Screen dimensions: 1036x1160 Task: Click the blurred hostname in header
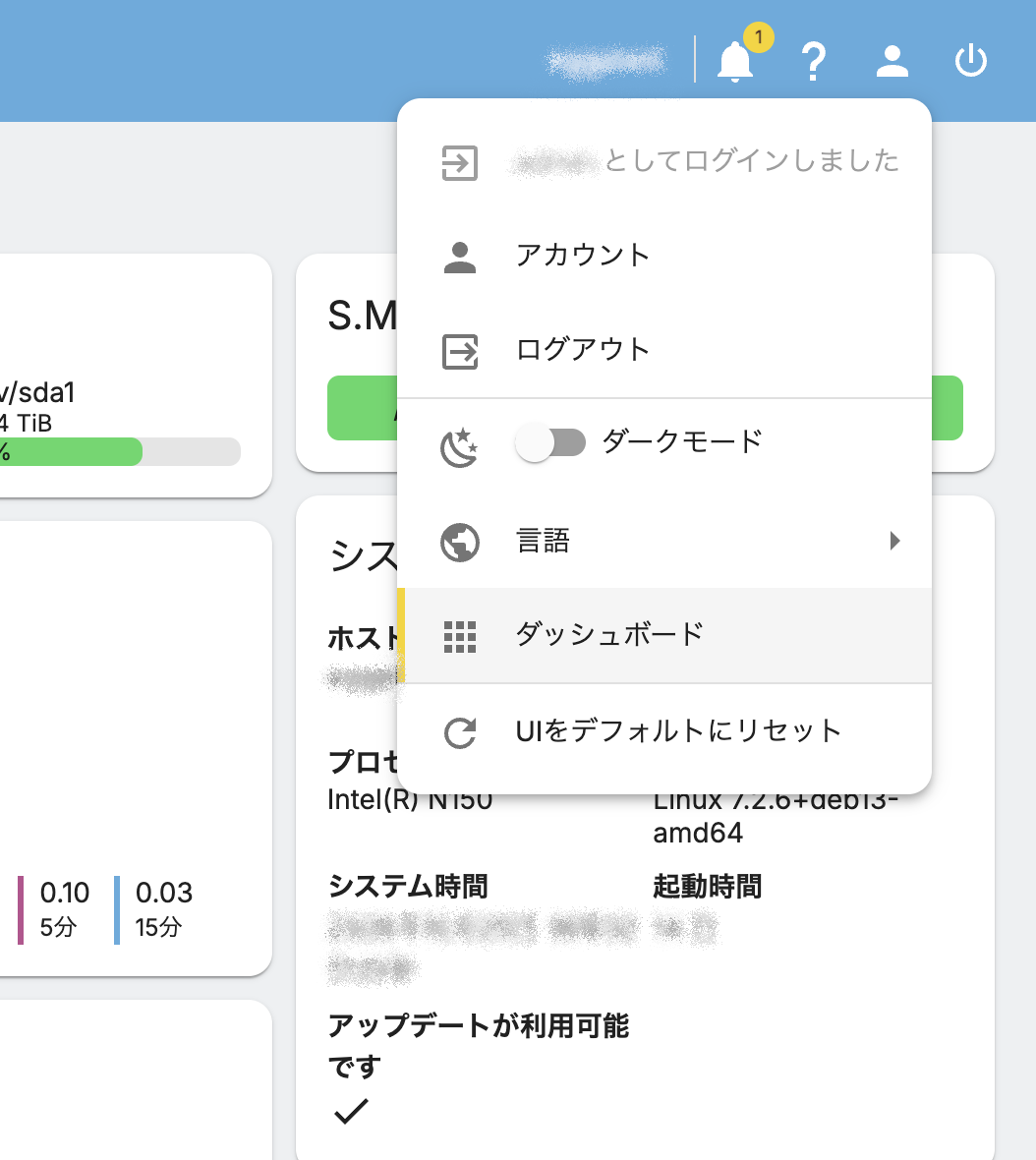click(605, 61)
